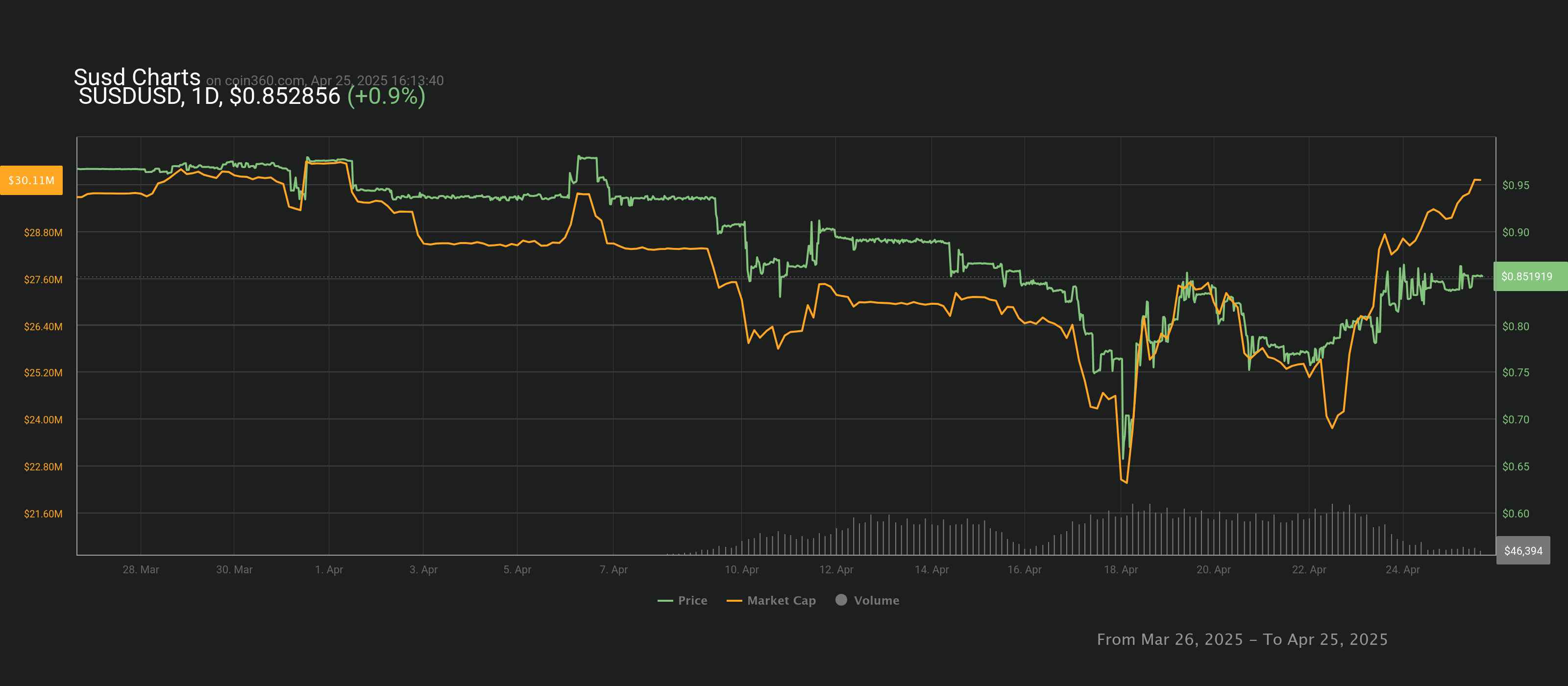Click the 24. Apr date axis label
The image size is (1568, 686).
coord(1402,570)
